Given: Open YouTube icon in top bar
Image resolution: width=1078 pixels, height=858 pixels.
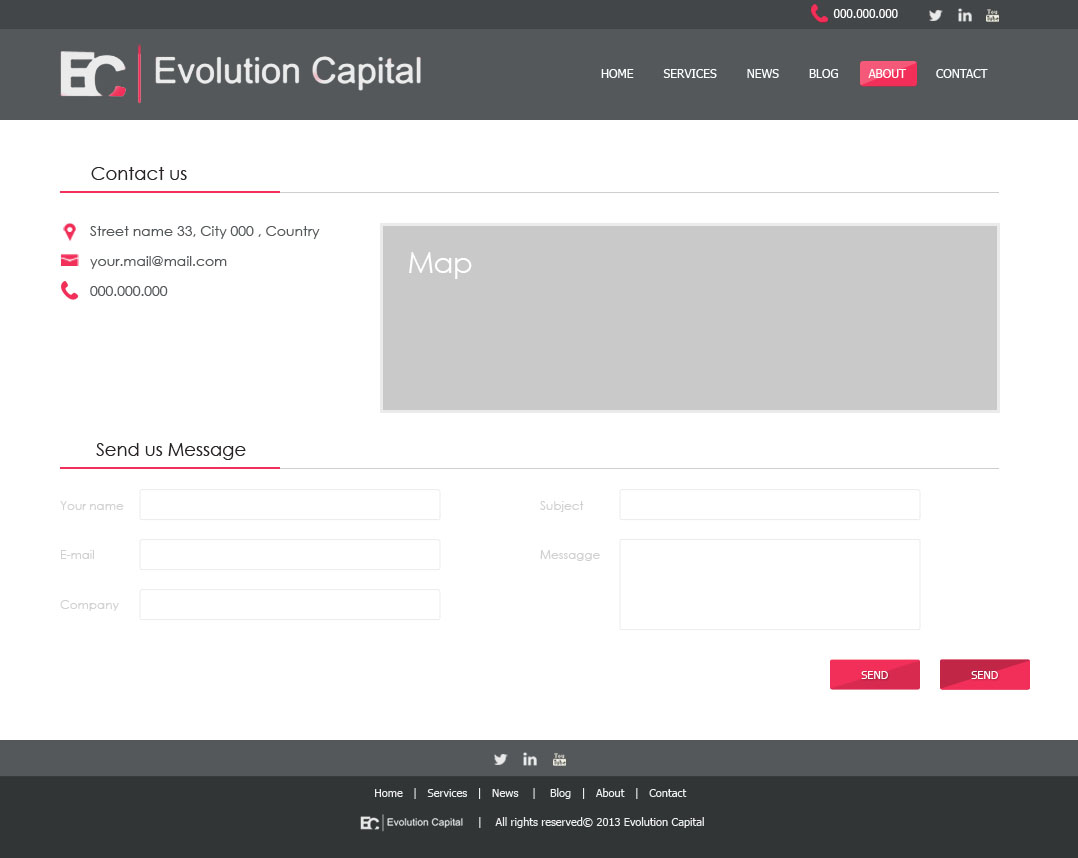Looking at the screenshot, I should (x=992, y=15).
